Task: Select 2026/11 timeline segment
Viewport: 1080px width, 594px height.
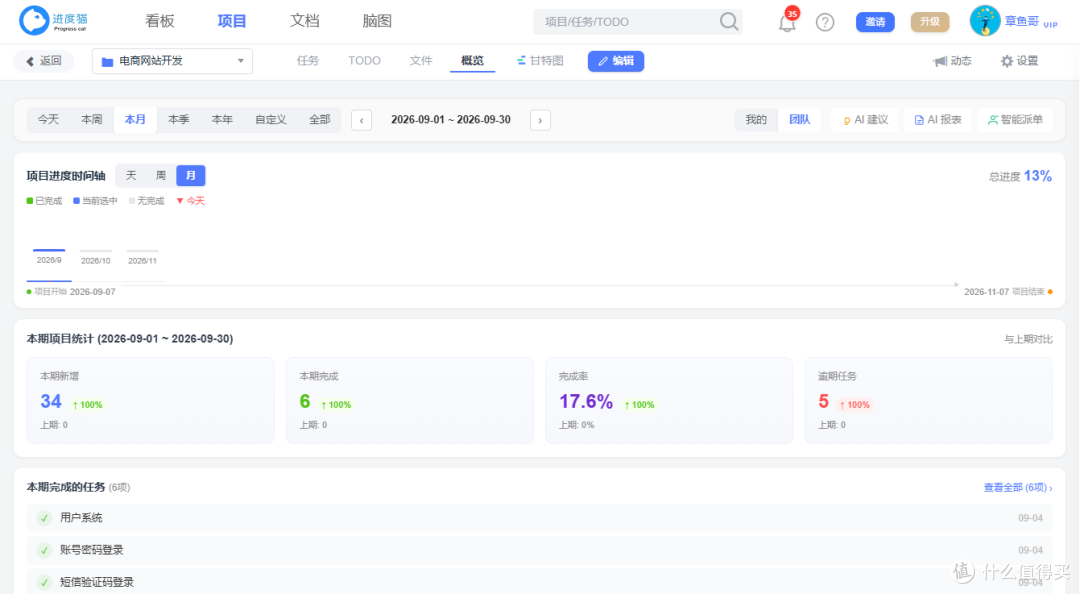Action: (x=143, y=260)
